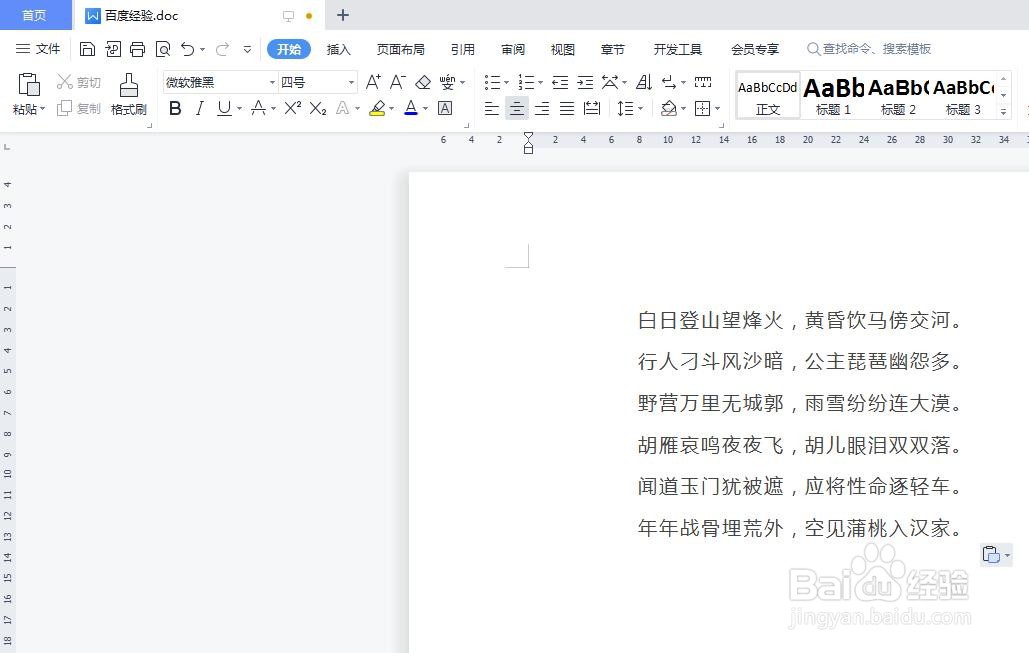
Task: Open the pinyin guide (wén) tool
Action: (446, 82)
